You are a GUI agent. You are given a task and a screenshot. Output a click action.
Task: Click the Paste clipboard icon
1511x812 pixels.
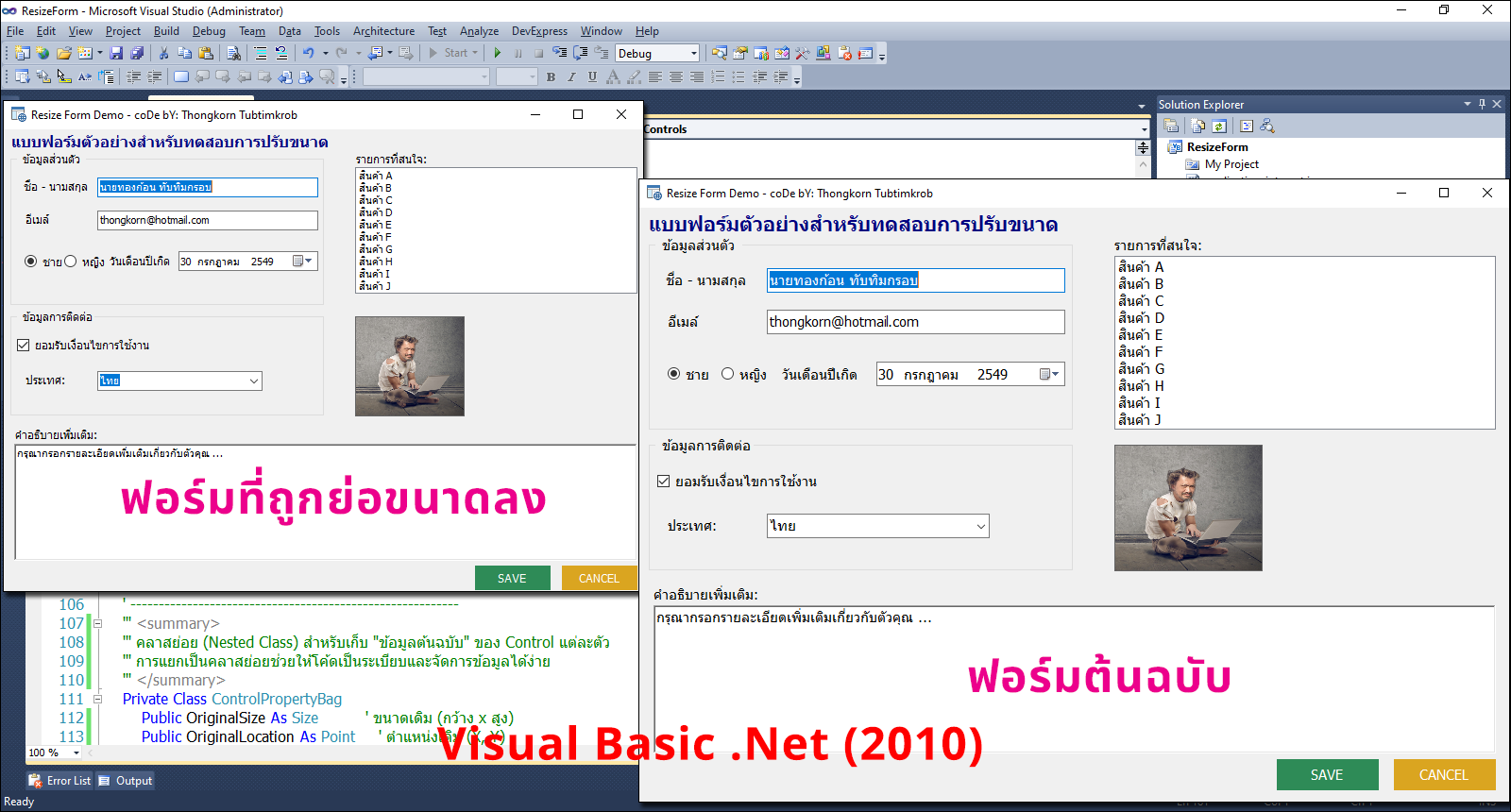click(205, 53)
